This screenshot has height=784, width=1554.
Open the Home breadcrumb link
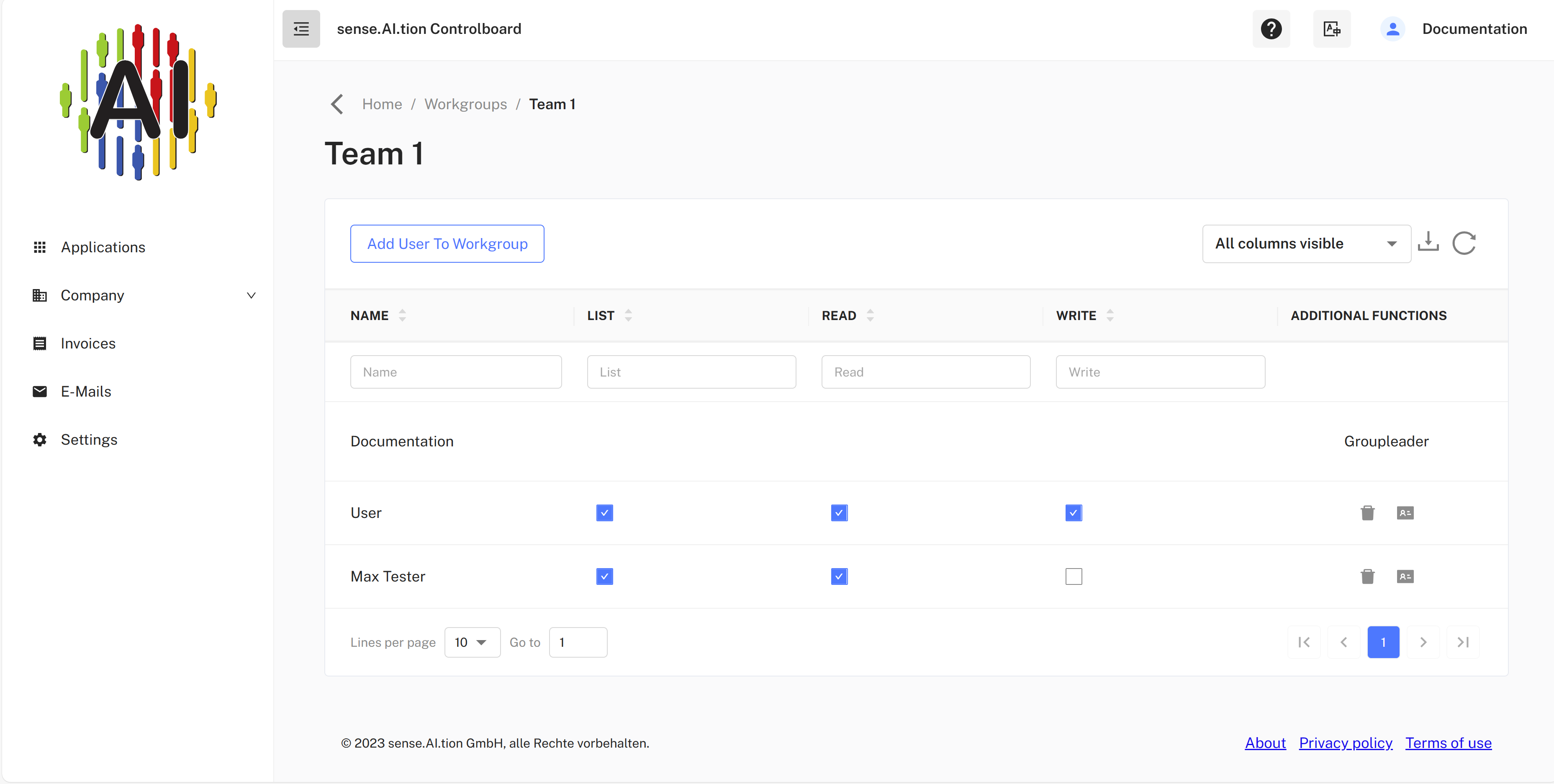click(x=382, y=104)
